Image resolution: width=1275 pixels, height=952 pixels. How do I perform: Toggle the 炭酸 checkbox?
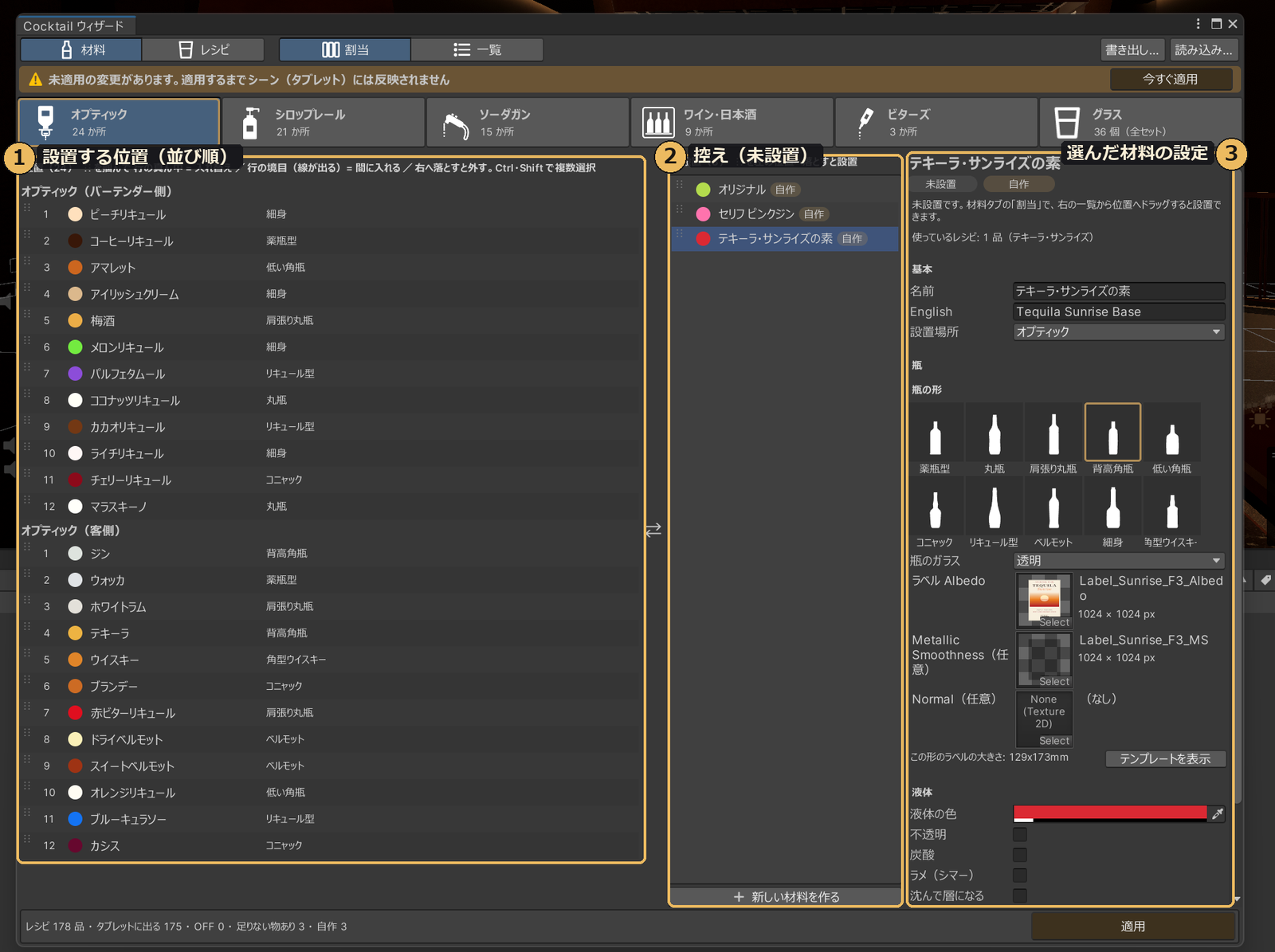[1020, 855]
